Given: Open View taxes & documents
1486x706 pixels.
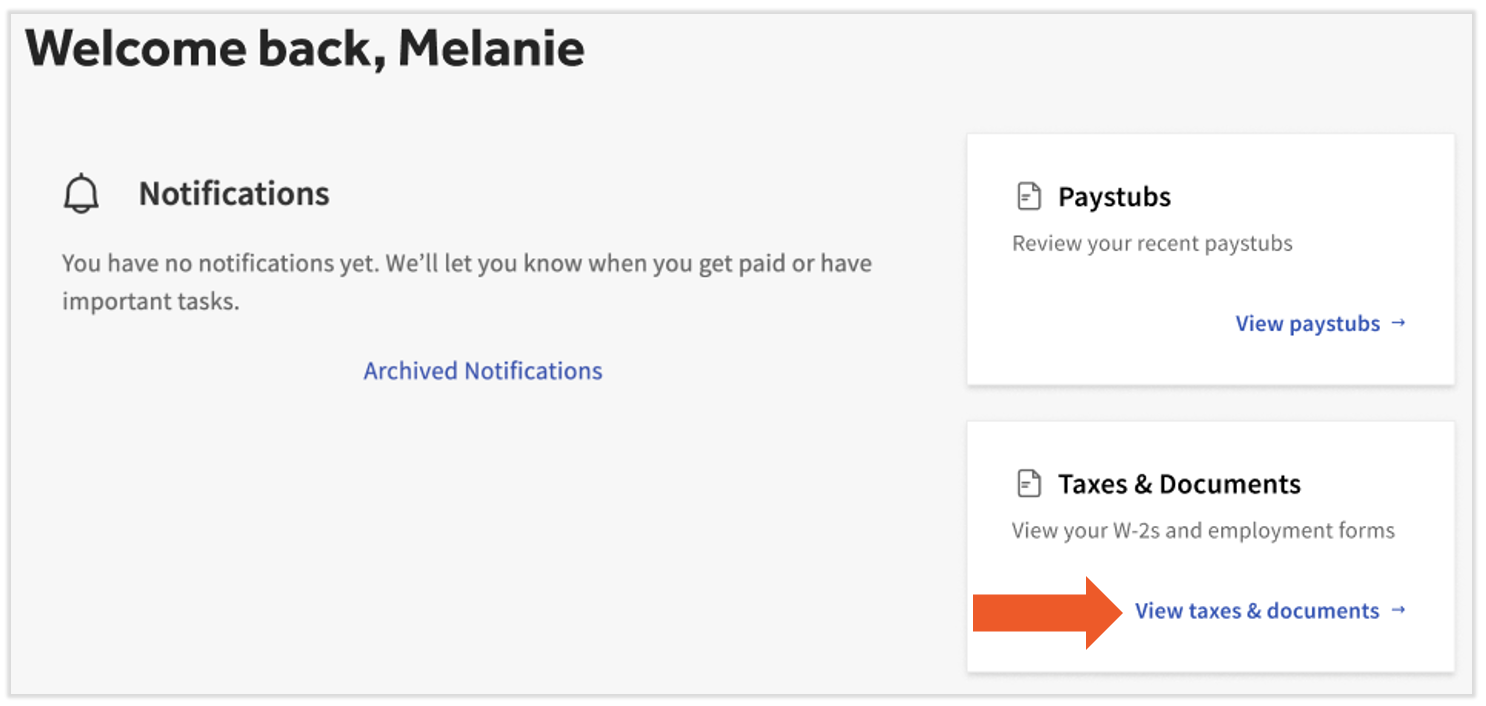Looking at the screenshot, I should 1257,610.
